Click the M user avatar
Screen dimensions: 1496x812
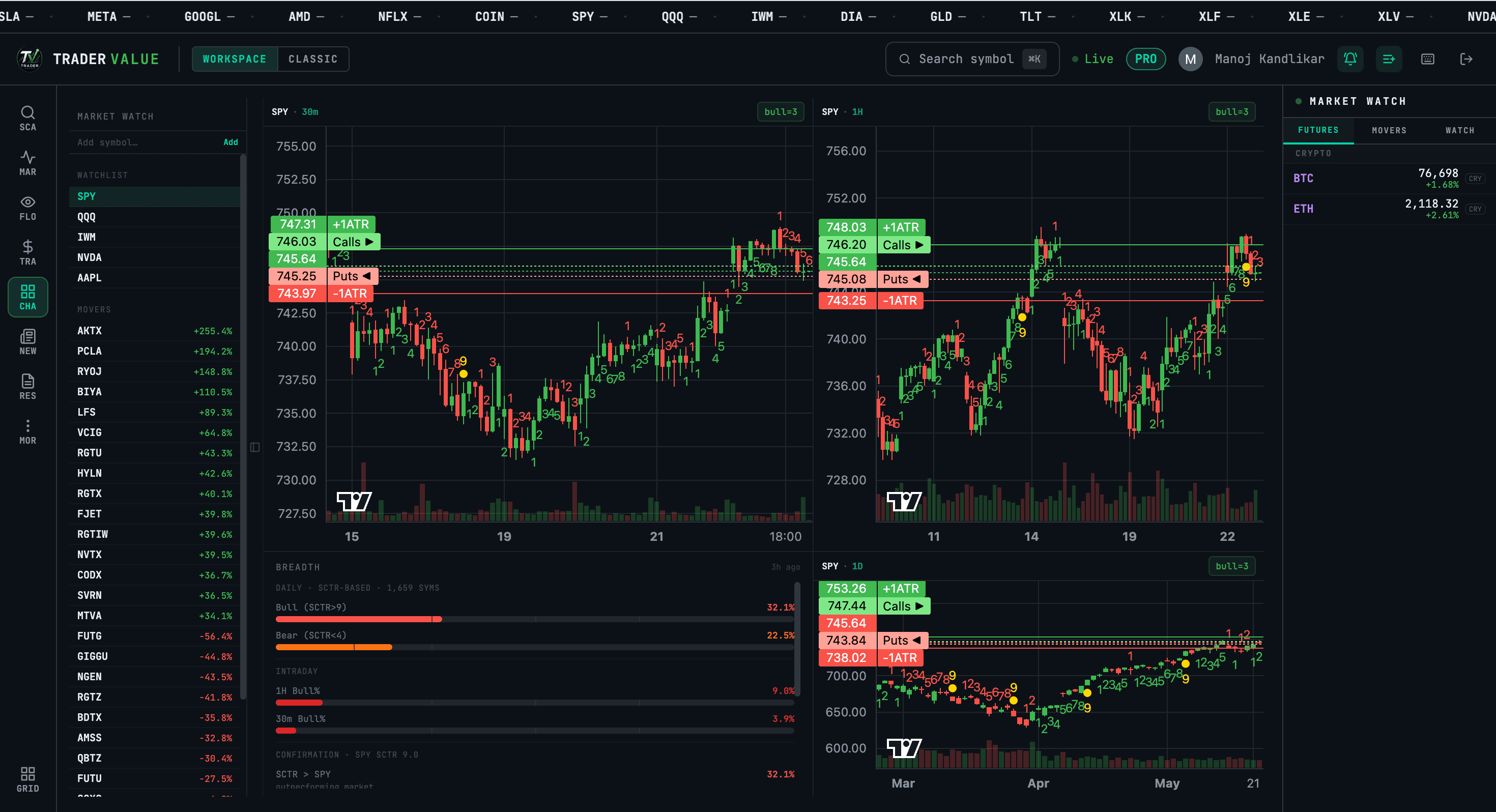tap(1190, 59)
